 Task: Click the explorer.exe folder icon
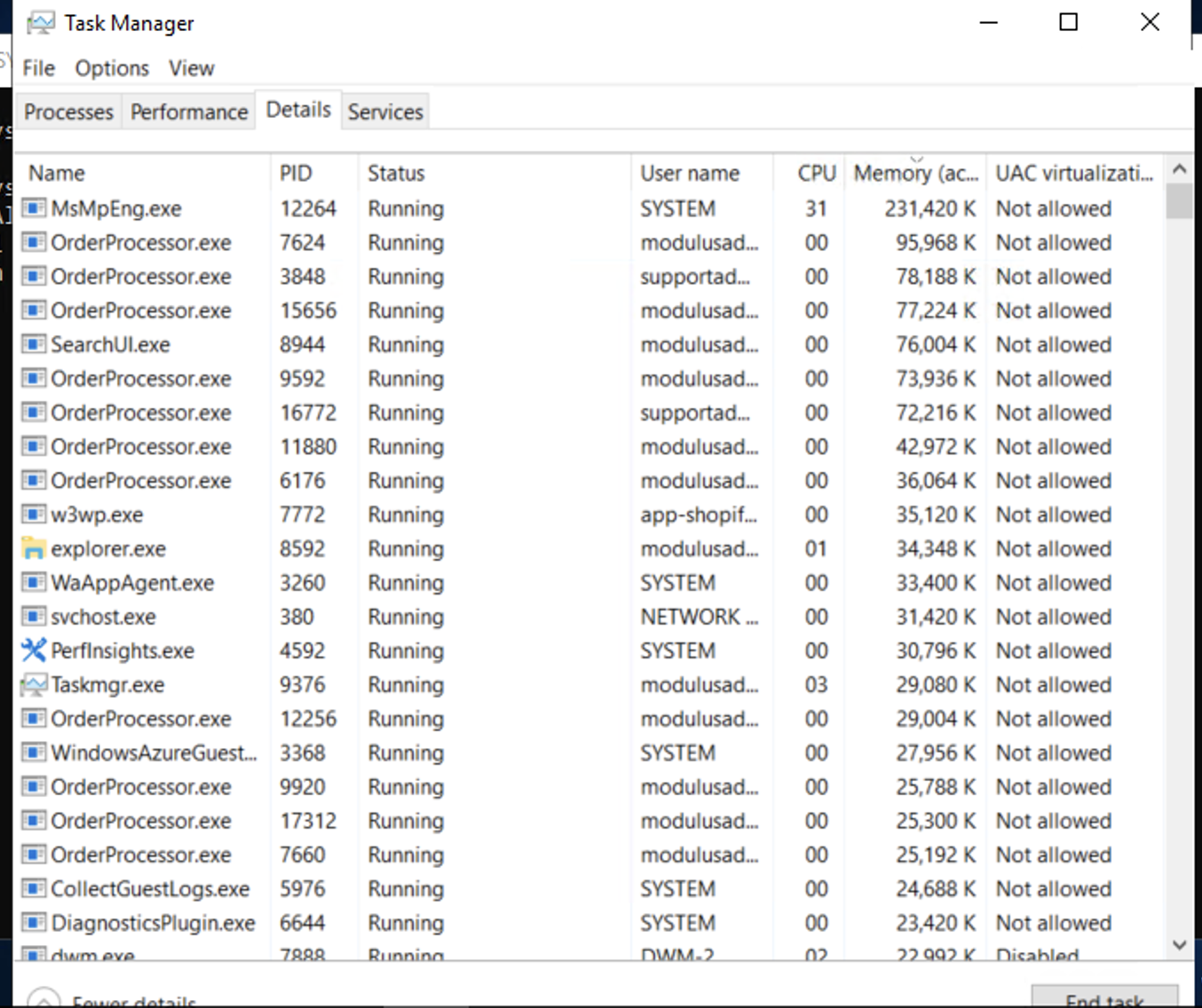32,548
